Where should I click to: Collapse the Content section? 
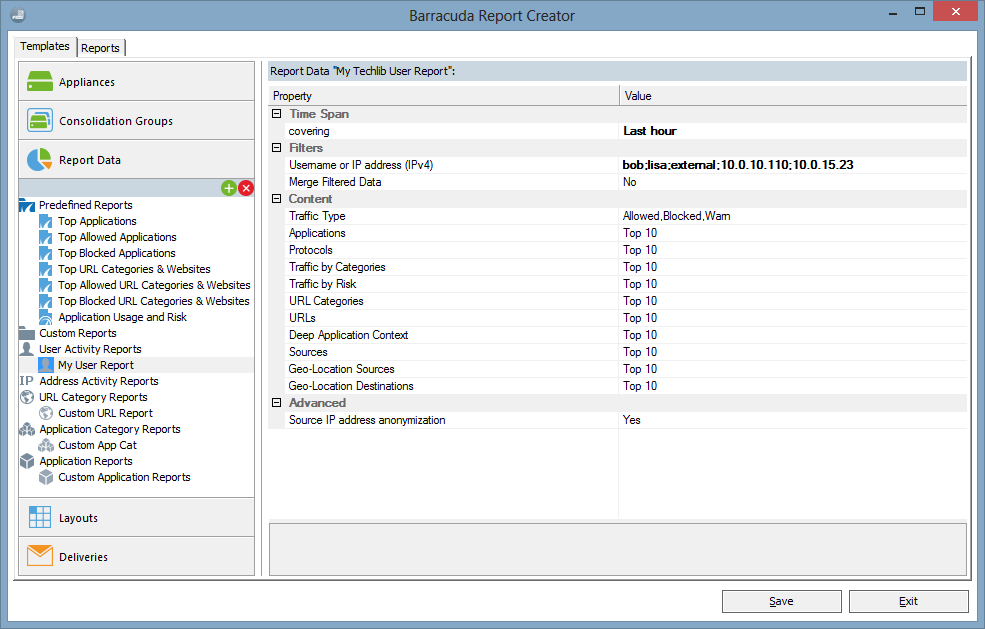click(276, 199)
